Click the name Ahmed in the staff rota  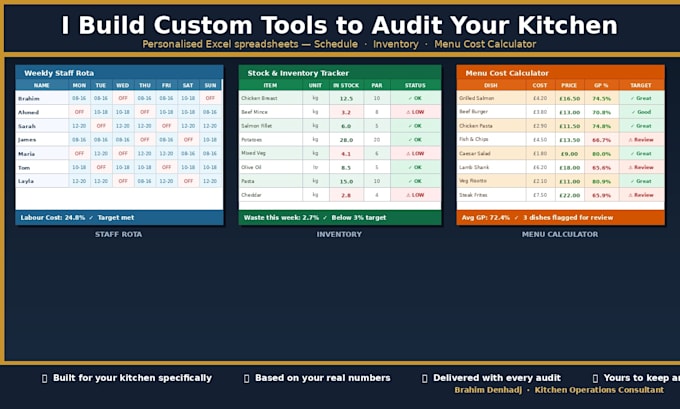click(28, 112)
